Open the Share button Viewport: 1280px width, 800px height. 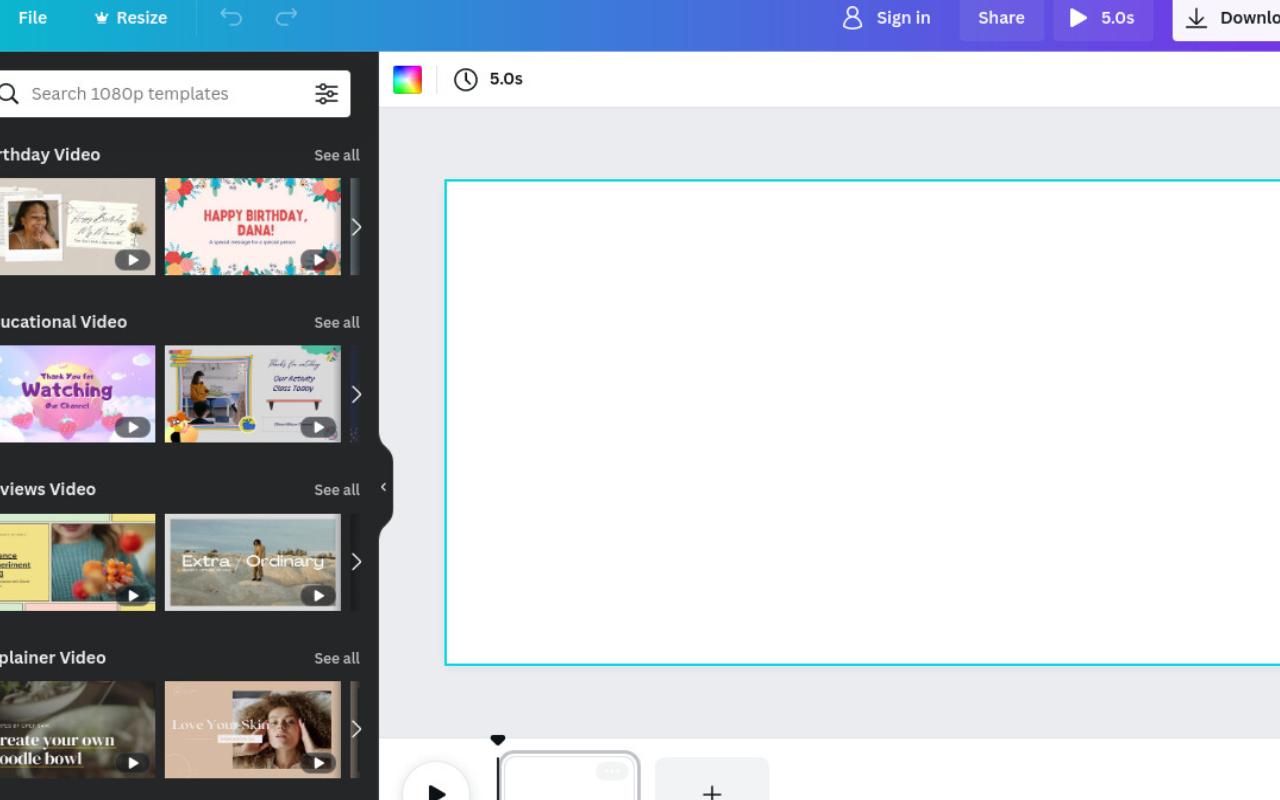[x=1001, y=18]
